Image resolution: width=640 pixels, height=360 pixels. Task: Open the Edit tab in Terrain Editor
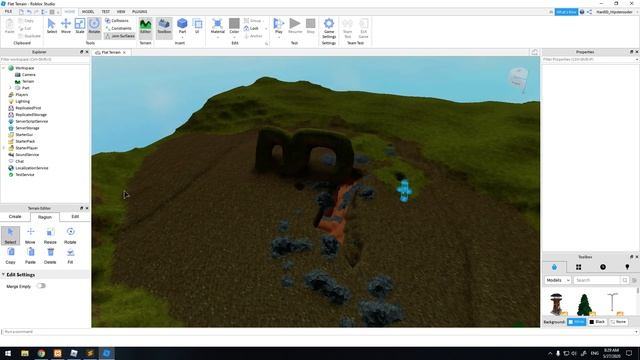click(75, 217)
